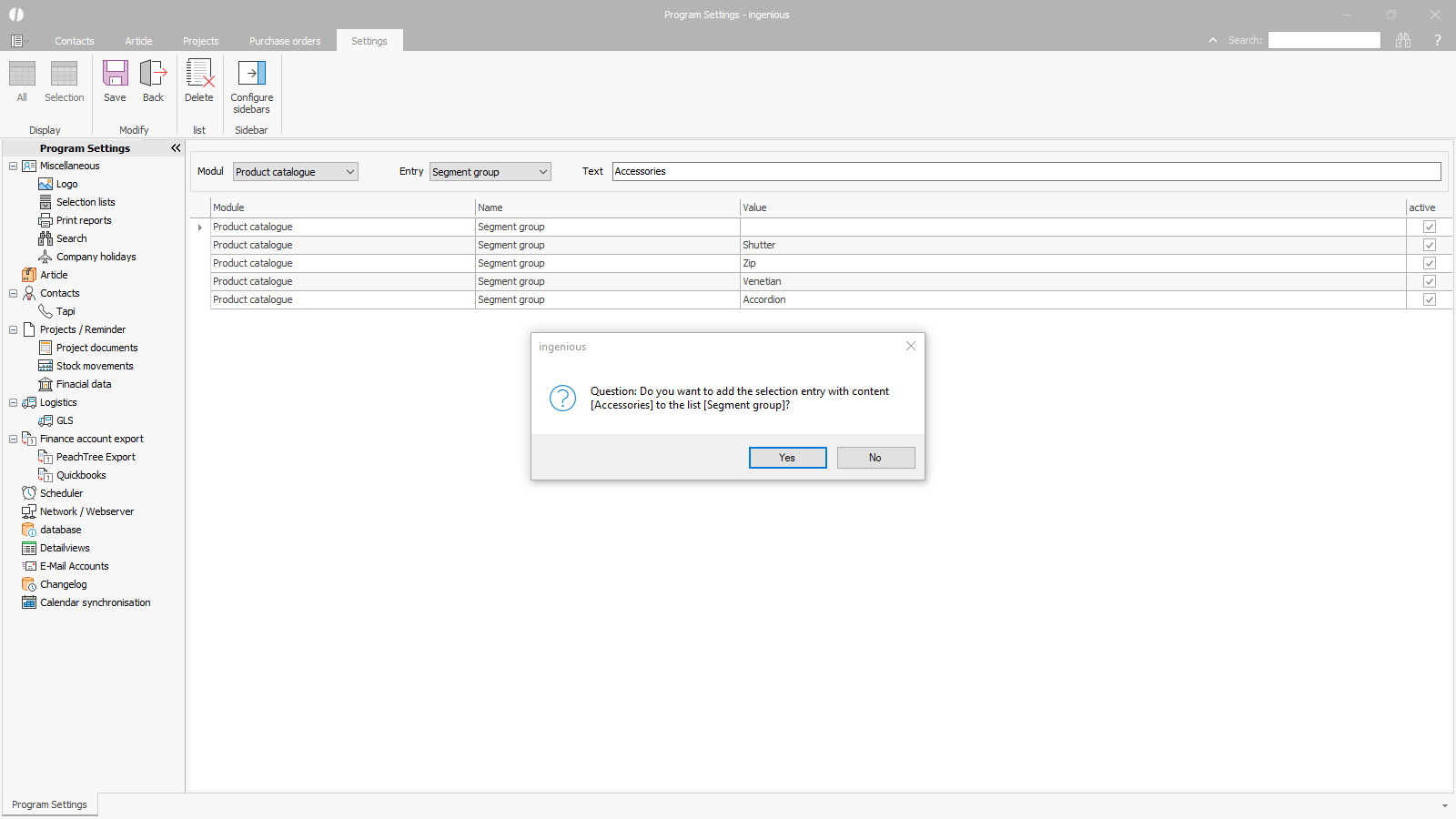Viewport: 1456px width, 819px height.
Task: Open the Scheduler settings item
Action: [61, 493]
